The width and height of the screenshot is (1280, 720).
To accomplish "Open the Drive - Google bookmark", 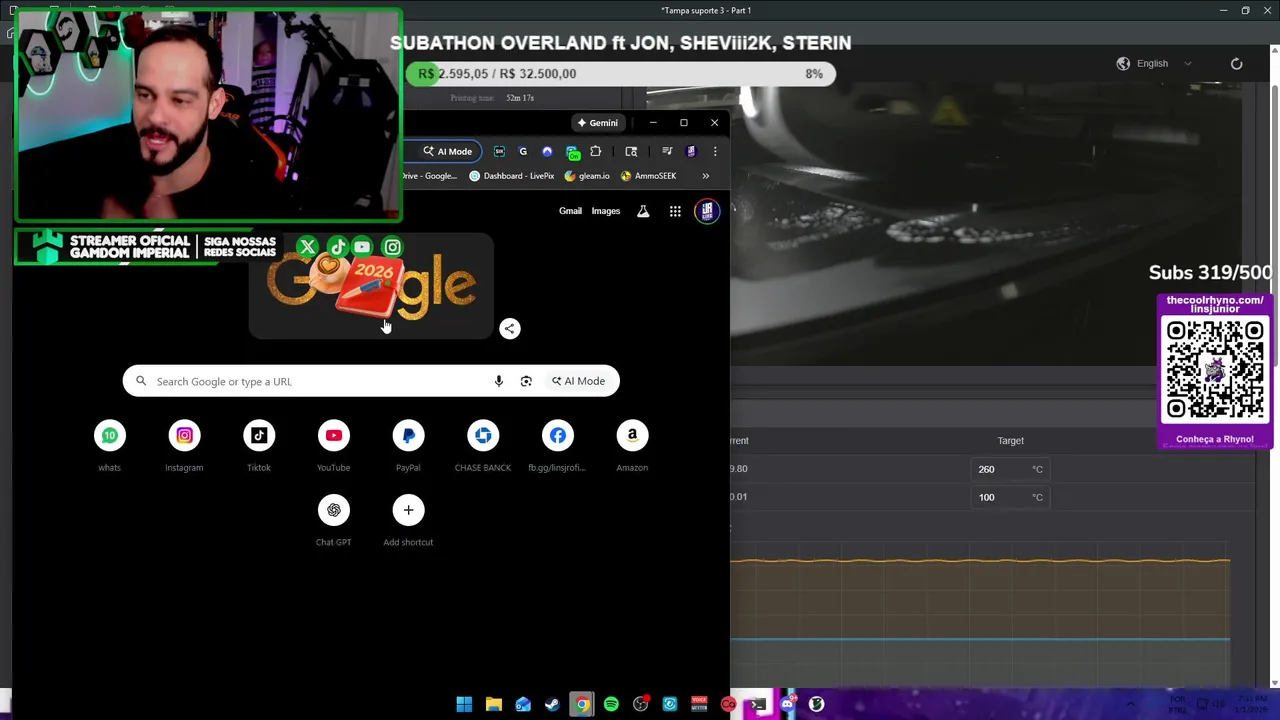I will click(x=429, y=176).
